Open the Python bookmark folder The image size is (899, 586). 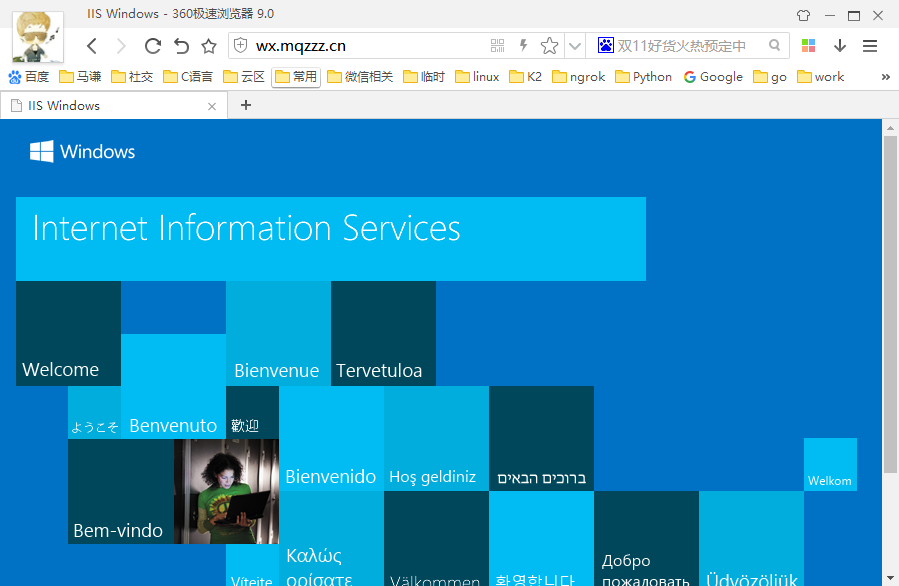pyautogui.click(x=643, y=77)
